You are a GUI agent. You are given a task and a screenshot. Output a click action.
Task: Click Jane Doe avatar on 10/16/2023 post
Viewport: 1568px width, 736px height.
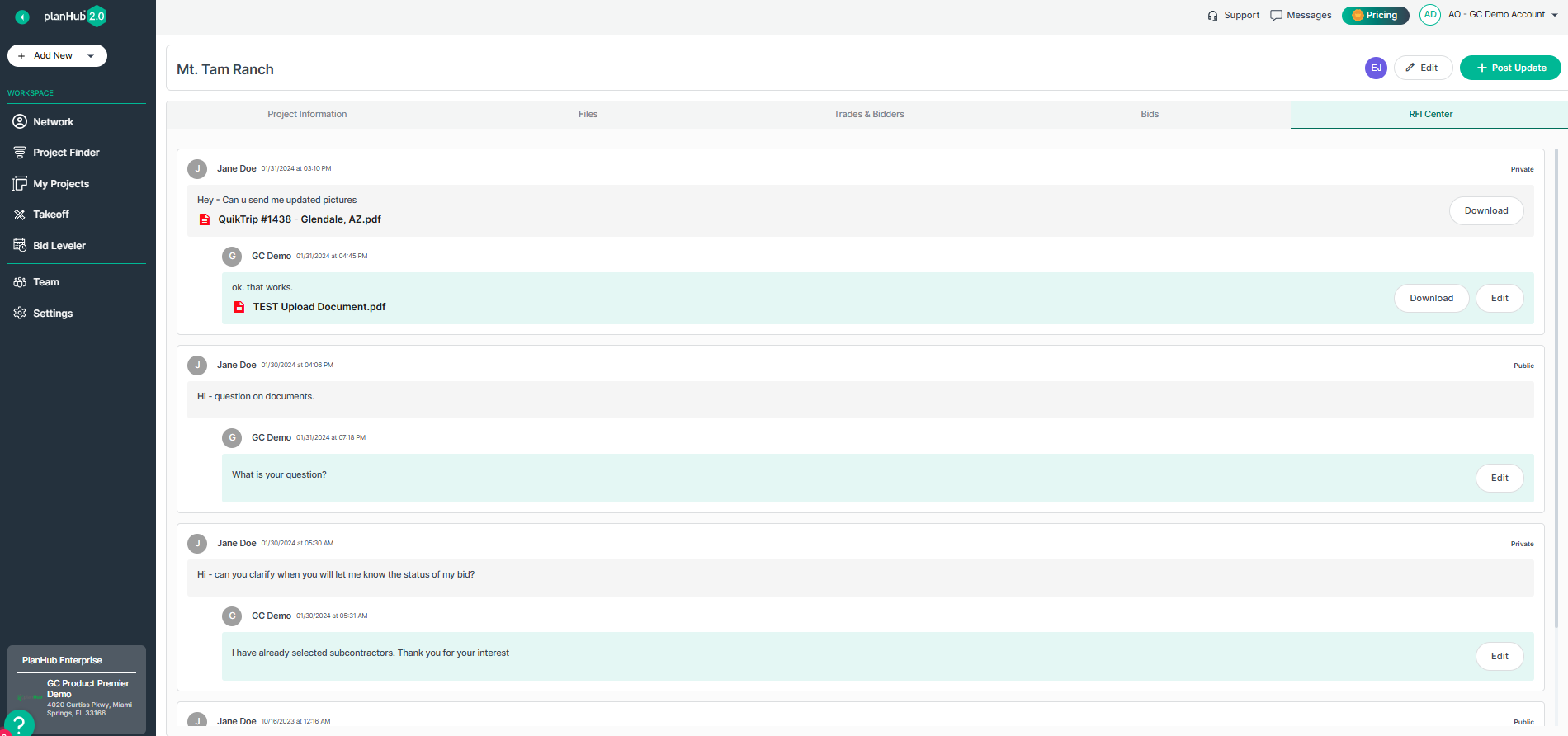pos(197,720)
